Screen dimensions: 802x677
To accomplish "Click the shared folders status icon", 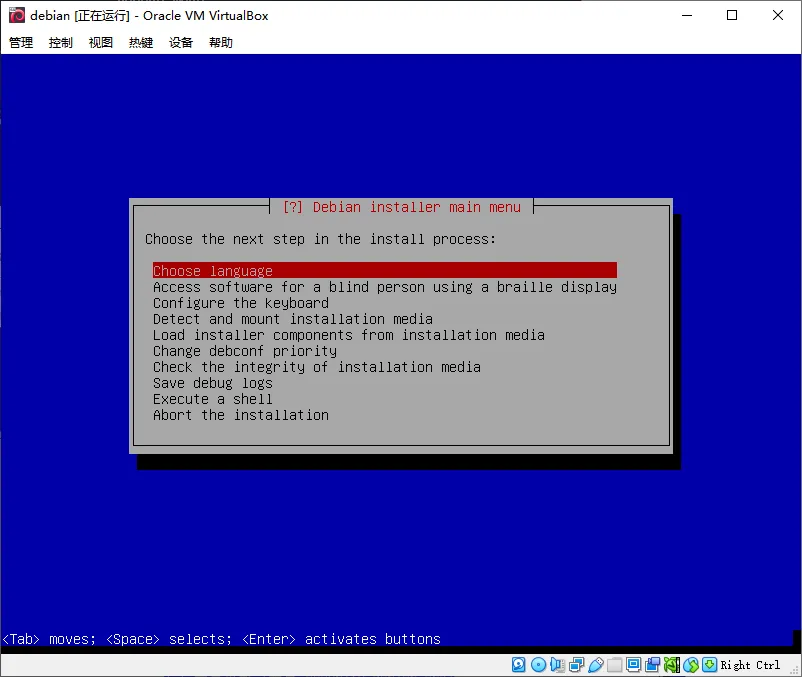I will click(614, 665).
